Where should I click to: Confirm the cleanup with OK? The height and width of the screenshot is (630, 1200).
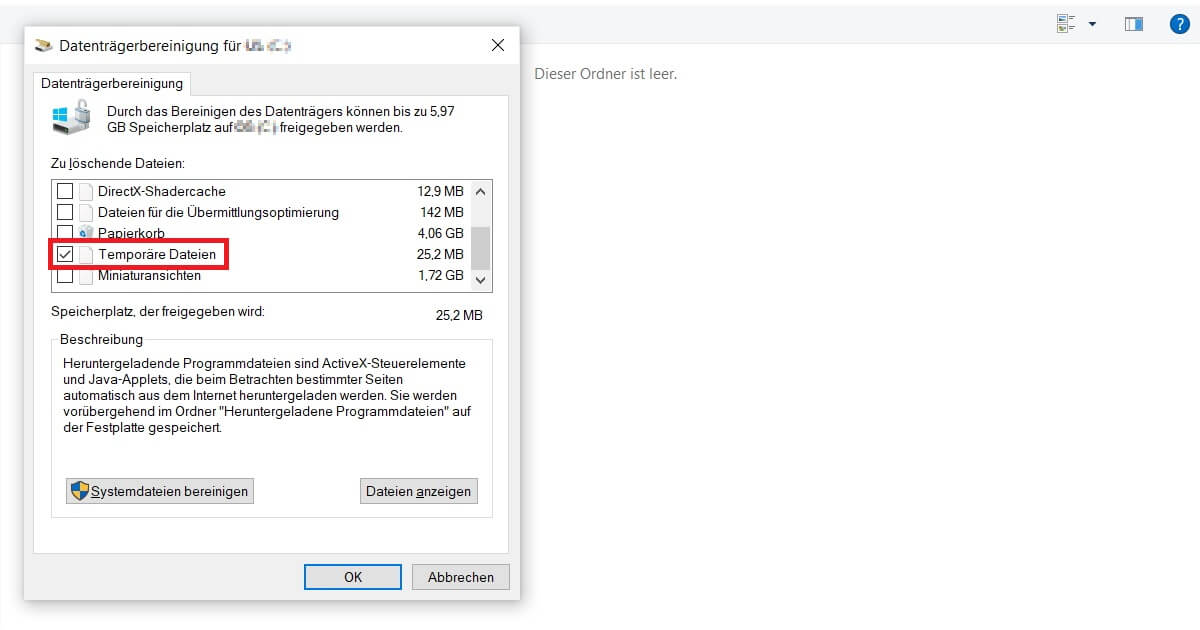click(352, 577)
